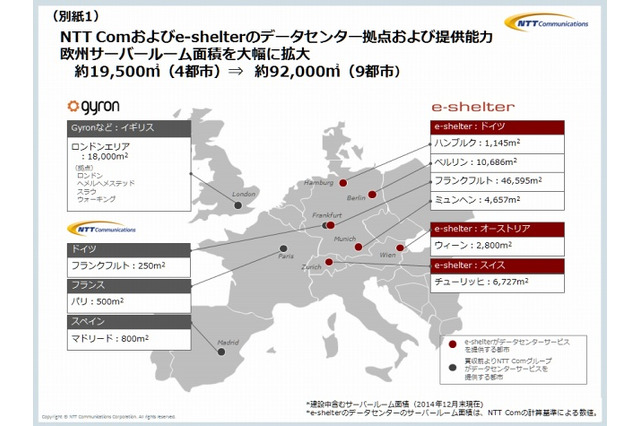
Task: Click the 'e-shelter：ドイツ' red header
Action: point(497,127)
